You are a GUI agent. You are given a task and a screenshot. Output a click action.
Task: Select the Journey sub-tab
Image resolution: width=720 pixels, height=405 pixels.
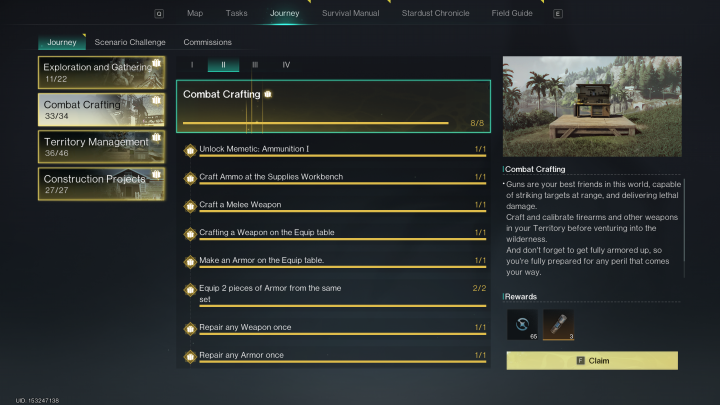[62, 42]
